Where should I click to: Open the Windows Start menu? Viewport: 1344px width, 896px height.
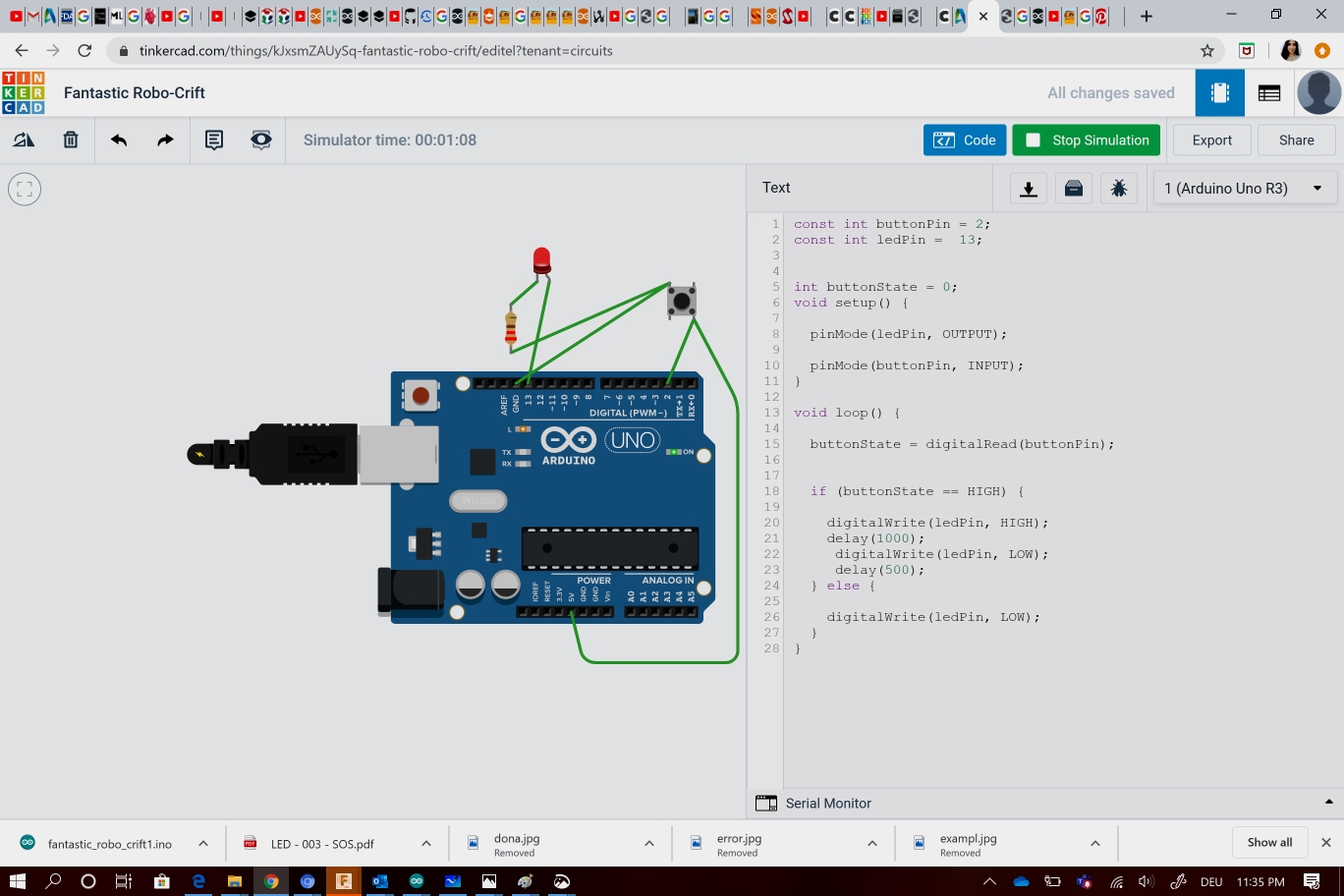17,881
